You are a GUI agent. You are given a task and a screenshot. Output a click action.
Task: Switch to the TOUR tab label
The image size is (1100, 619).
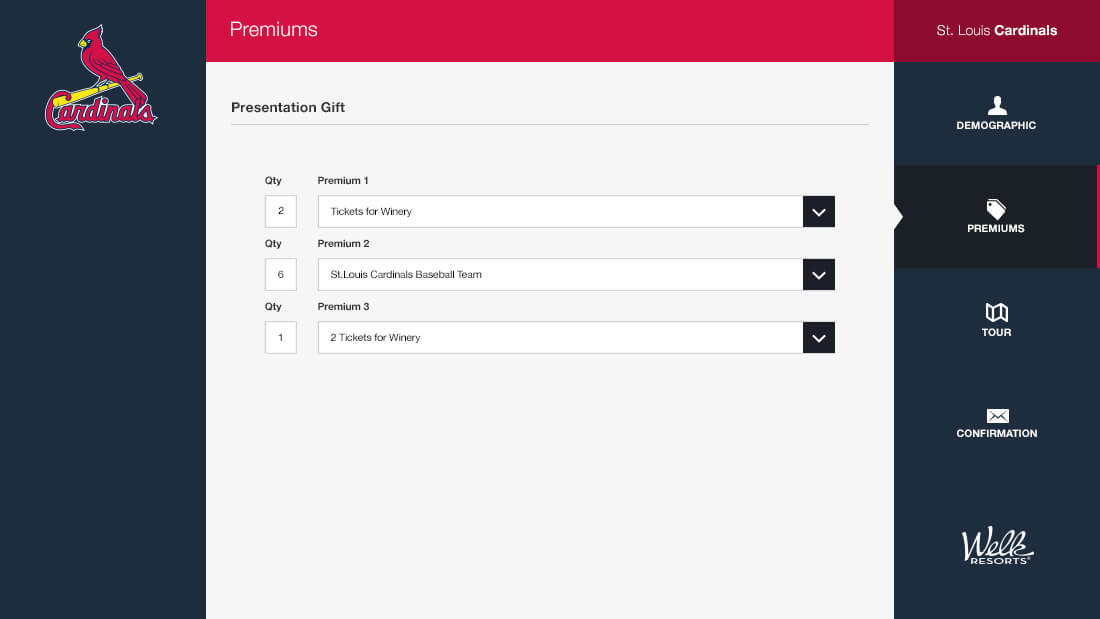tap(996, 332)
